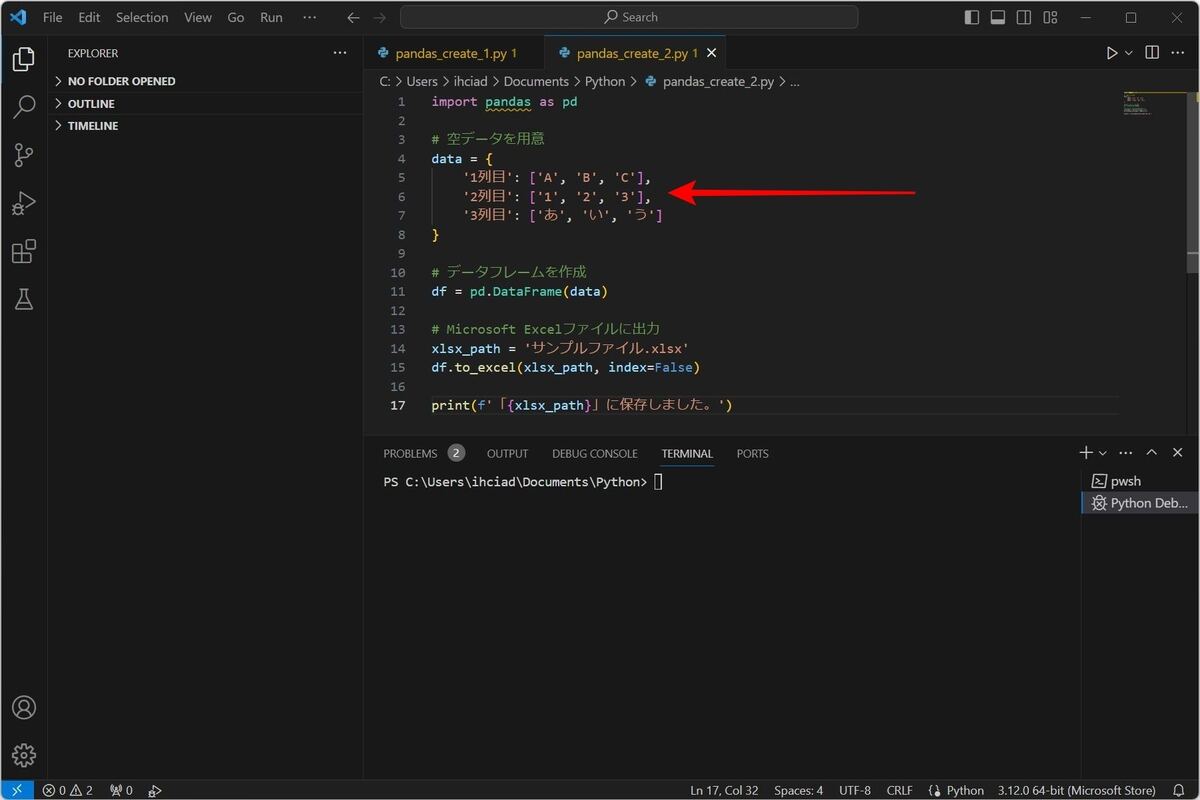Open the Run menu
This screenshot has height=800, width=1200.
[271, 17]
